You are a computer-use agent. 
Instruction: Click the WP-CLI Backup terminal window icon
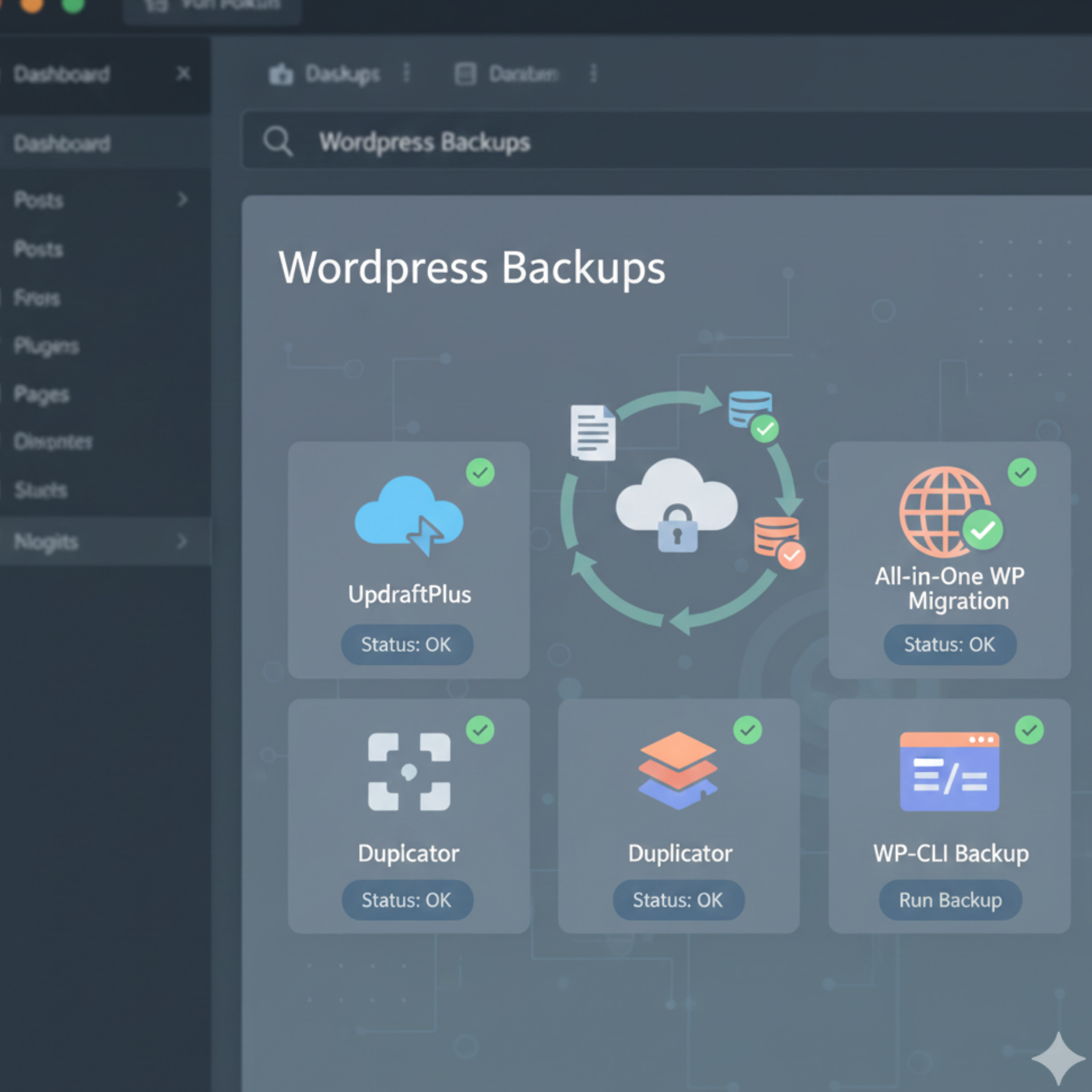click(x=949, y=772)
